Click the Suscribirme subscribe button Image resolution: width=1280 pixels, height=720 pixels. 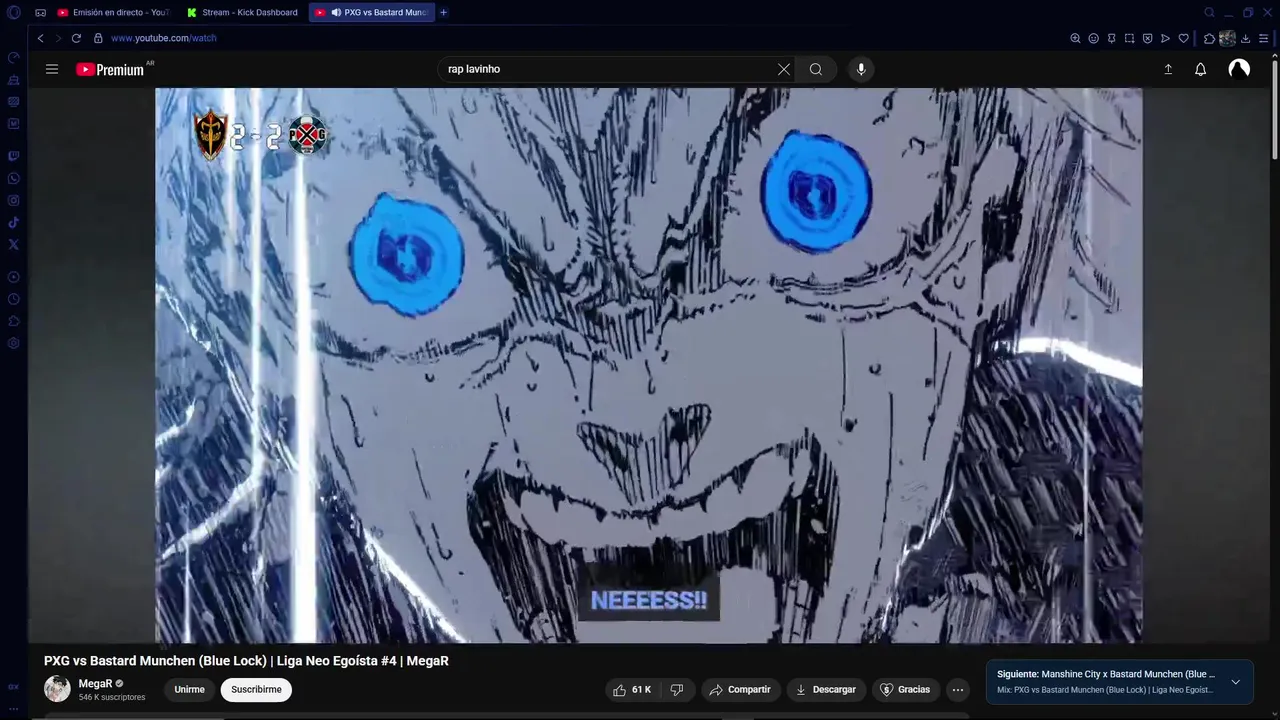point(256,690)
